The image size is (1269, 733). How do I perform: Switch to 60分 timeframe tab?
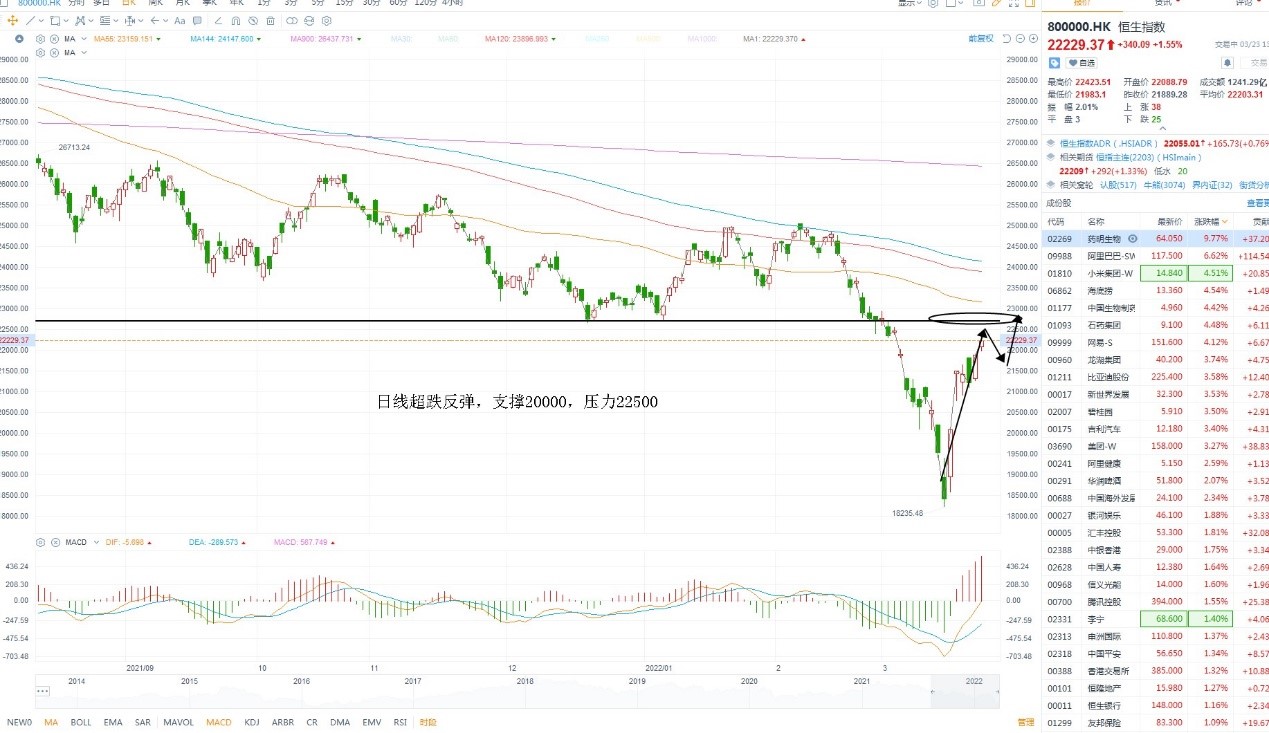pyautogui.click(x=399, y=4)
